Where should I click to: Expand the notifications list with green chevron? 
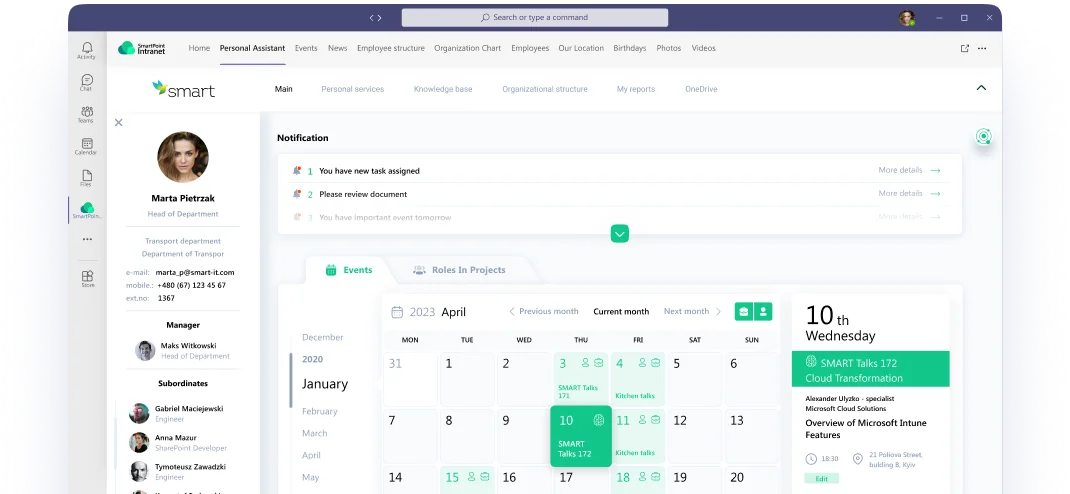(x=620, y=233)
